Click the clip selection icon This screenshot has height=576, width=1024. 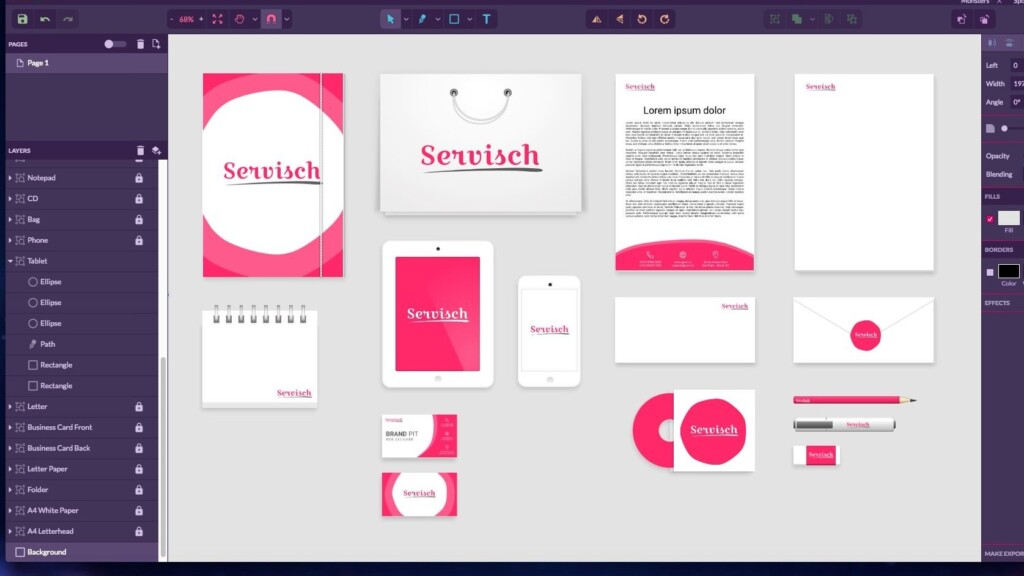[x=852, y=19]
